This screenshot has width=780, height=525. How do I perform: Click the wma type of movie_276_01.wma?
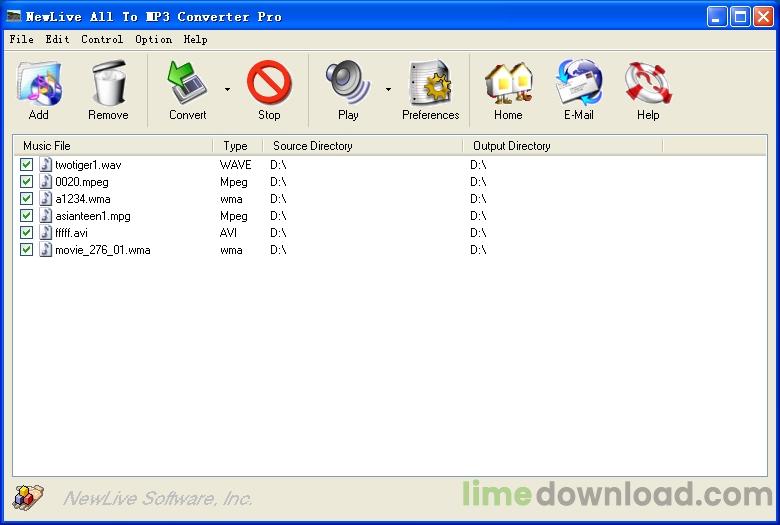tap(231, 250)
